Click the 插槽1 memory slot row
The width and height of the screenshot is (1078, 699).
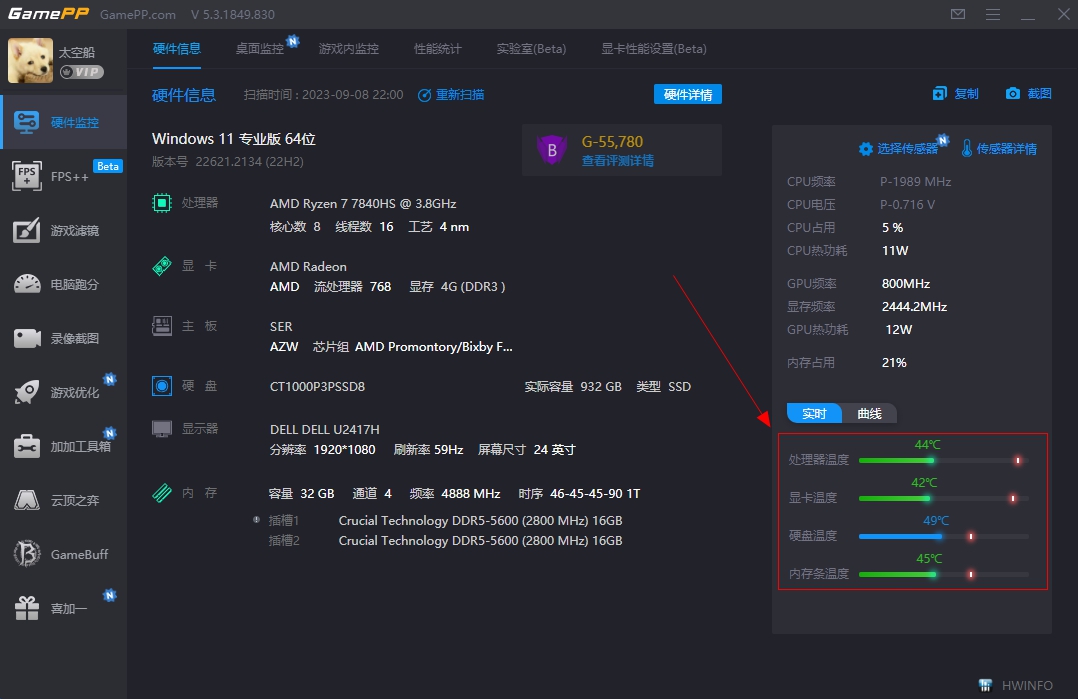point(445,520)
